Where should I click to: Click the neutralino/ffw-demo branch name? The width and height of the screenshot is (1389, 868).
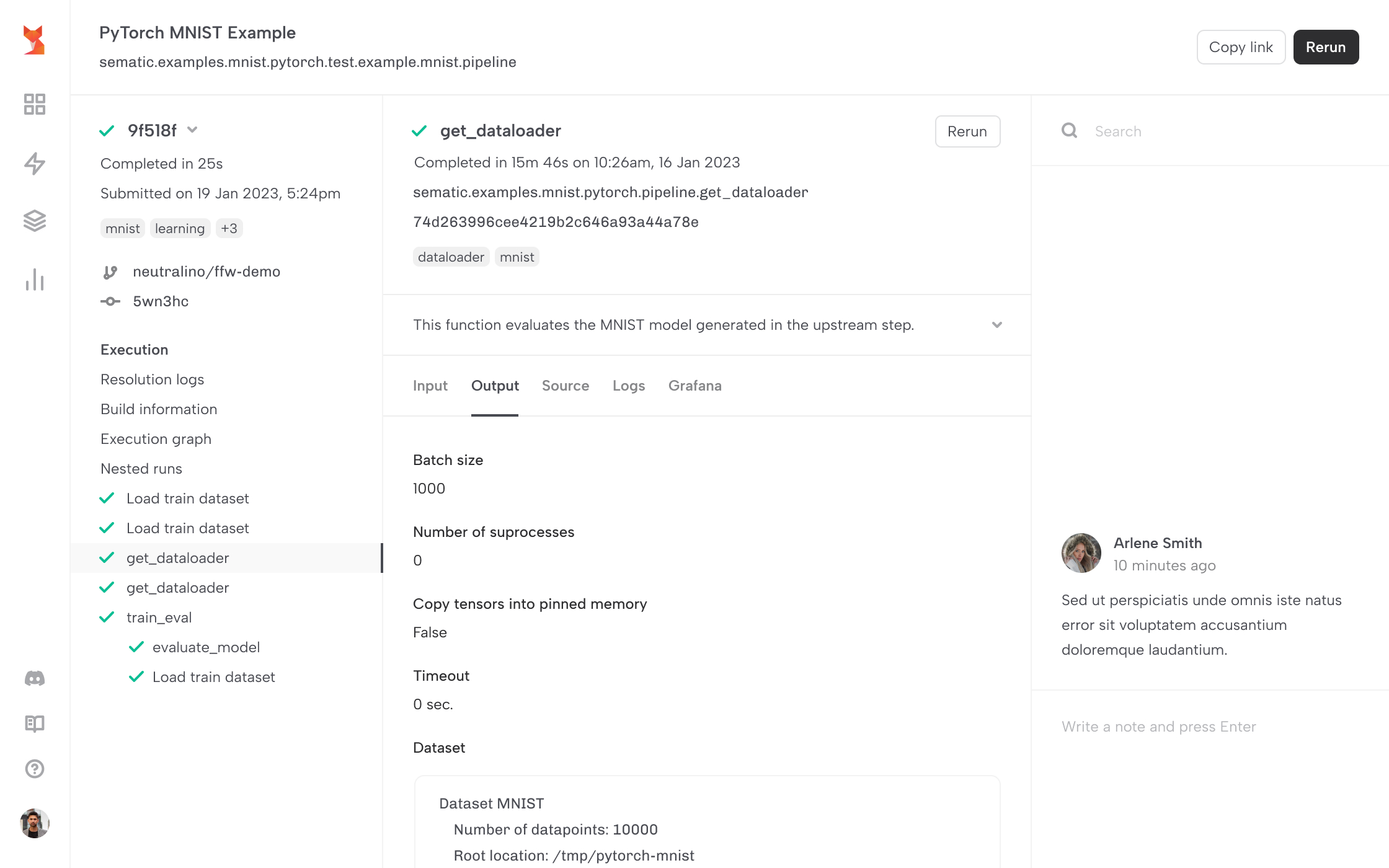click(206, 272)
